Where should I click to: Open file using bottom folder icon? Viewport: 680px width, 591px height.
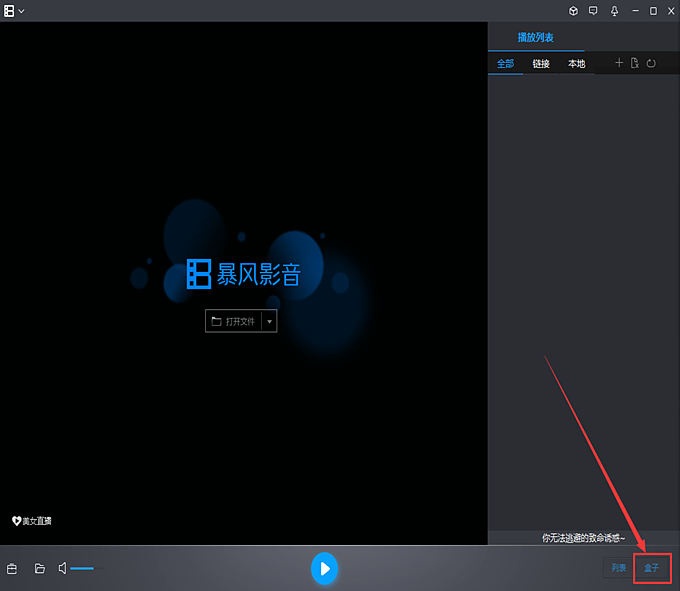coord(39,568)
